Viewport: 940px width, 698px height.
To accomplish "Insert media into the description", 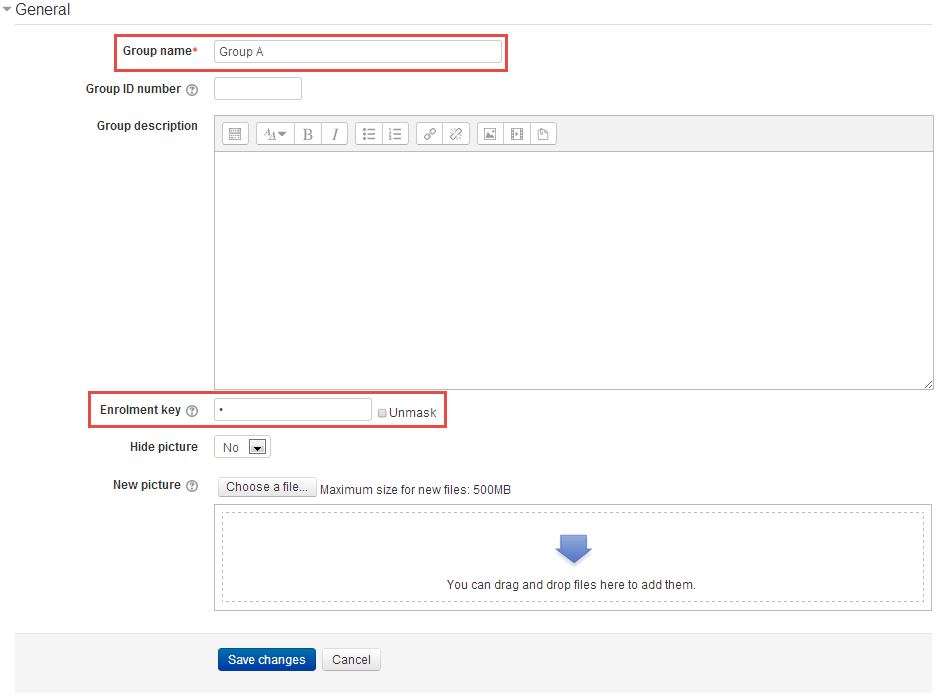I will tap(517, 134).
